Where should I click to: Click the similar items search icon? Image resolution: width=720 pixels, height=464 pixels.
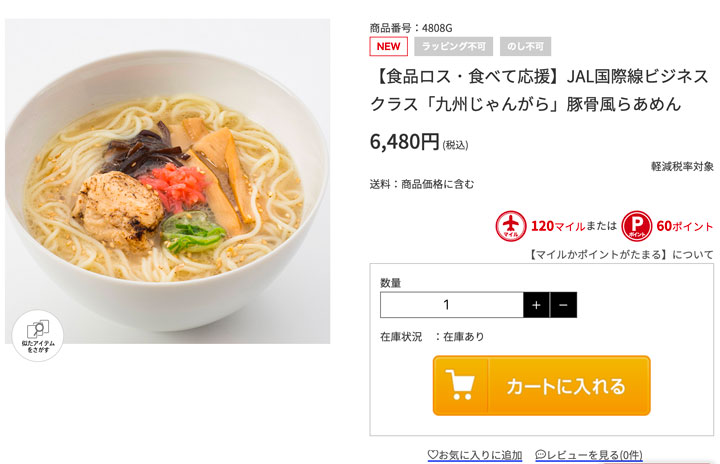(38, 335)
